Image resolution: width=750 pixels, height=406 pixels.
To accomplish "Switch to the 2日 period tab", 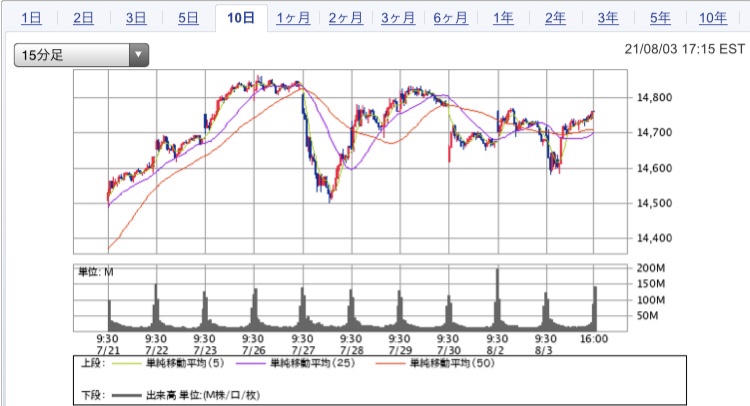I will [x=83, y=18].
